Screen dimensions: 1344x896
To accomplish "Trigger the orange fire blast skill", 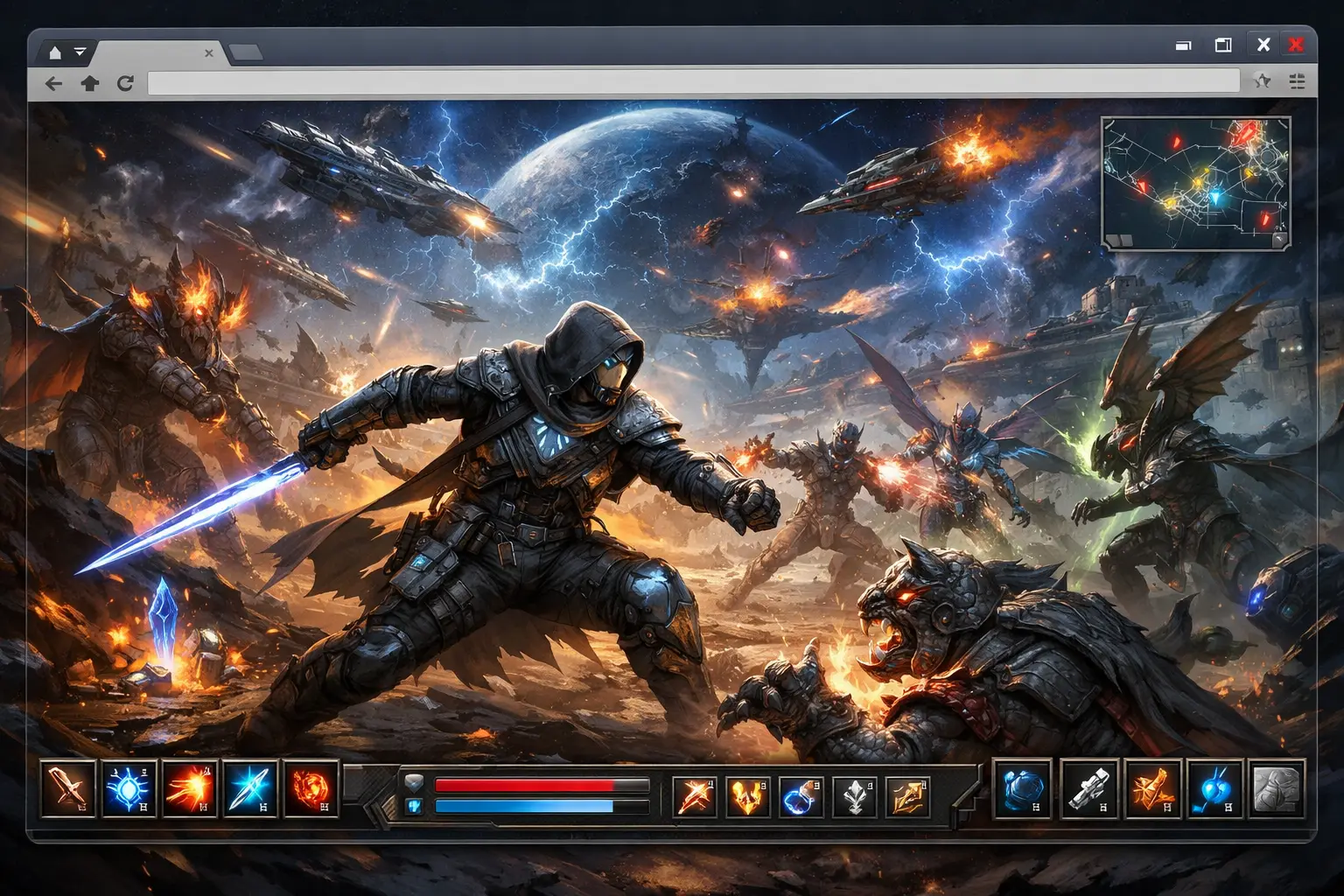I will (x=190, y=789).
